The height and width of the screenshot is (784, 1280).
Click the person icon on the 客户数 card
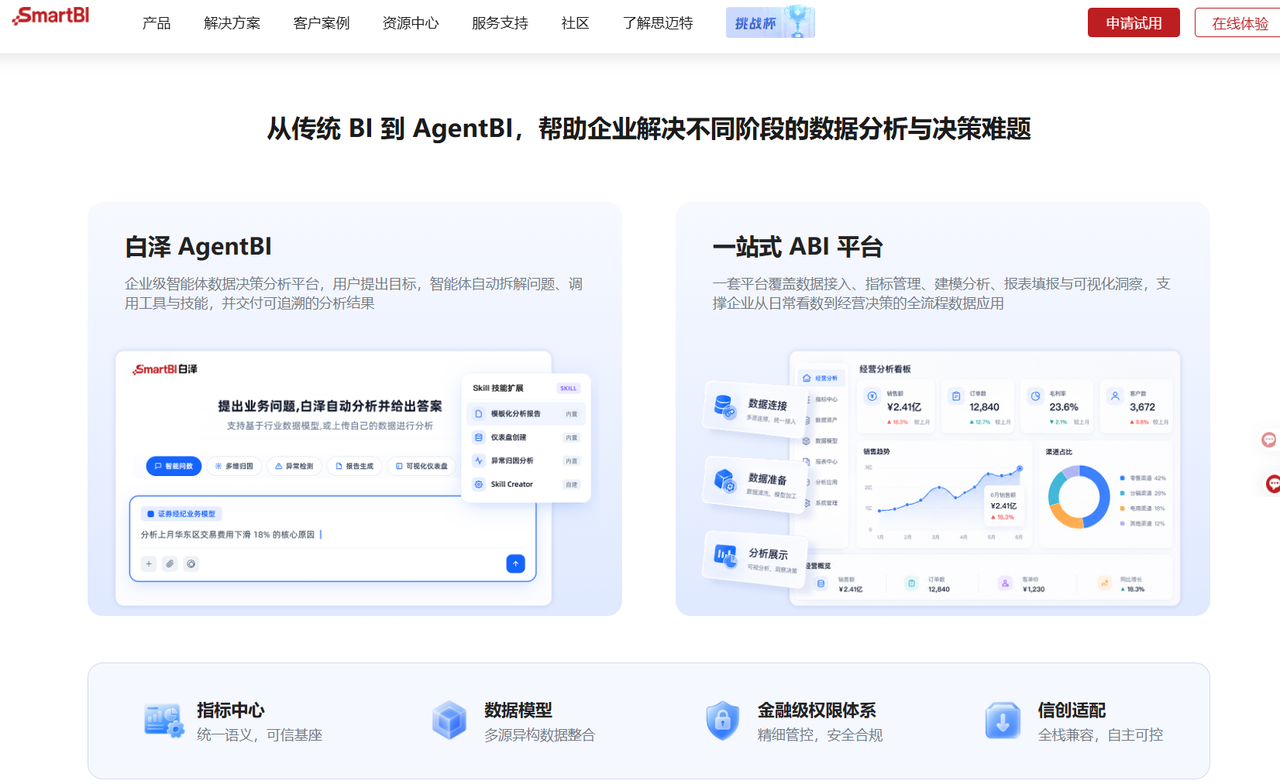pos(1115,396)
